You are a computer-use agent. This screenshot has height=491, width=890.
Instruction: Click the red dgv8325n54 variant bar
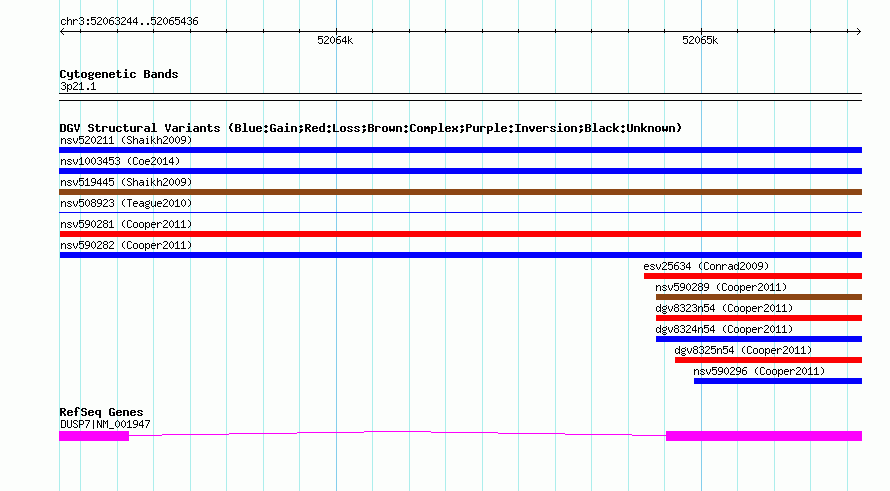click(769, 360)
